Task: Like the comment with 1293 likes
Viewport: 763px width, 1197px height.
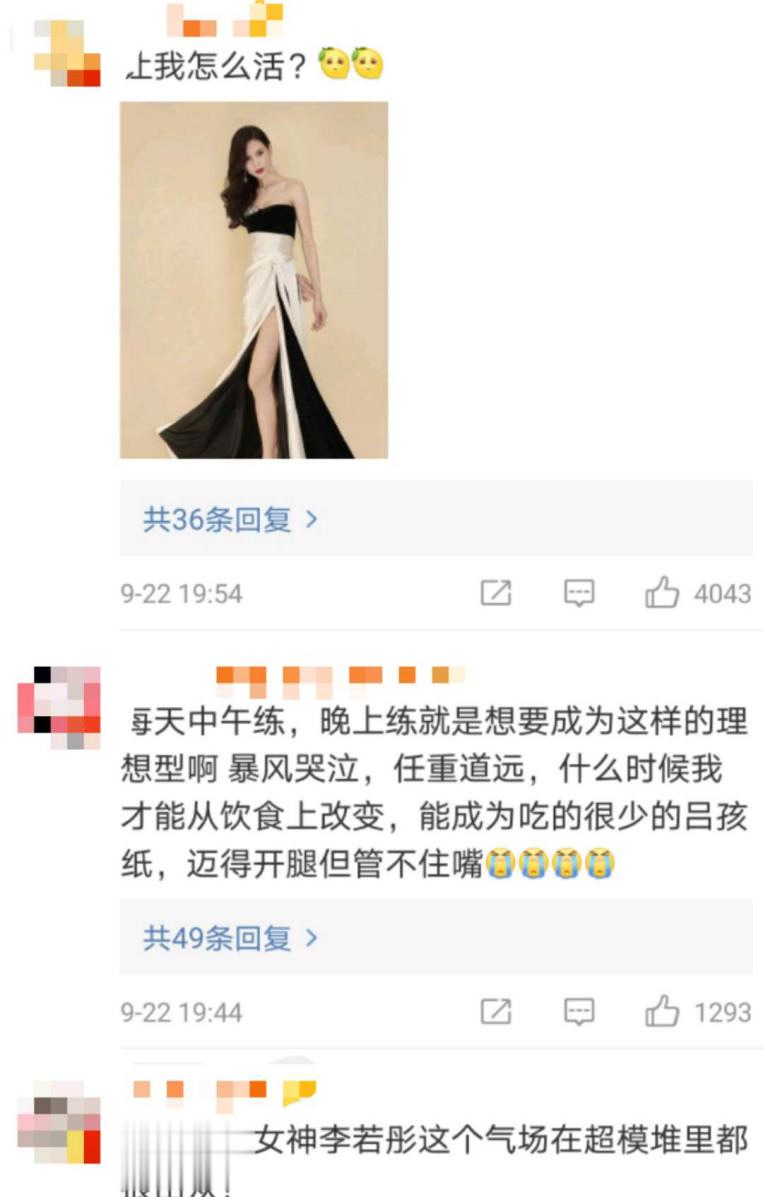Action: click(x=661, y=1011)
